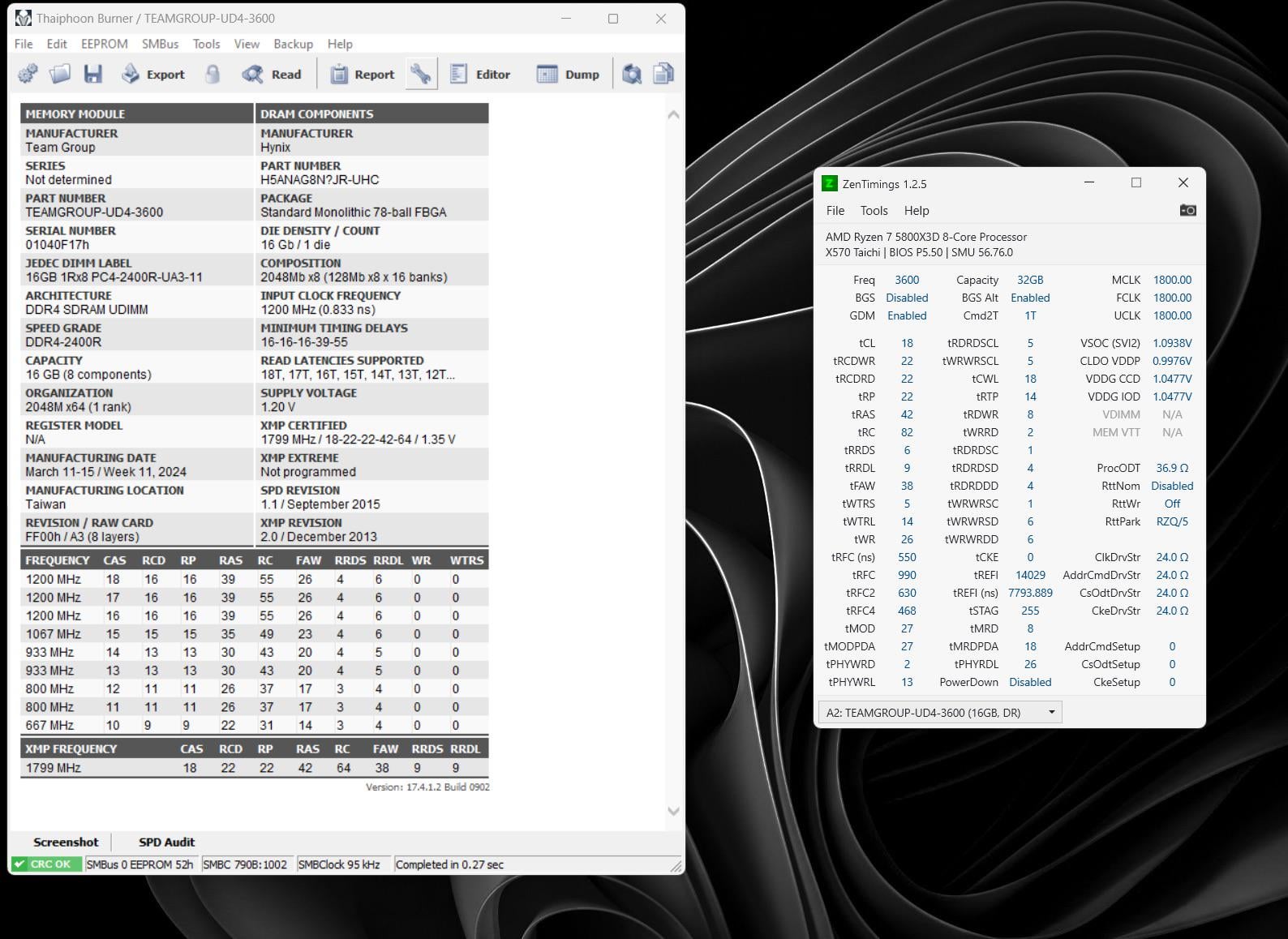Close the ZenTimings window
This screenshot has height=939, width=1288.
(x=1183, y=183)
